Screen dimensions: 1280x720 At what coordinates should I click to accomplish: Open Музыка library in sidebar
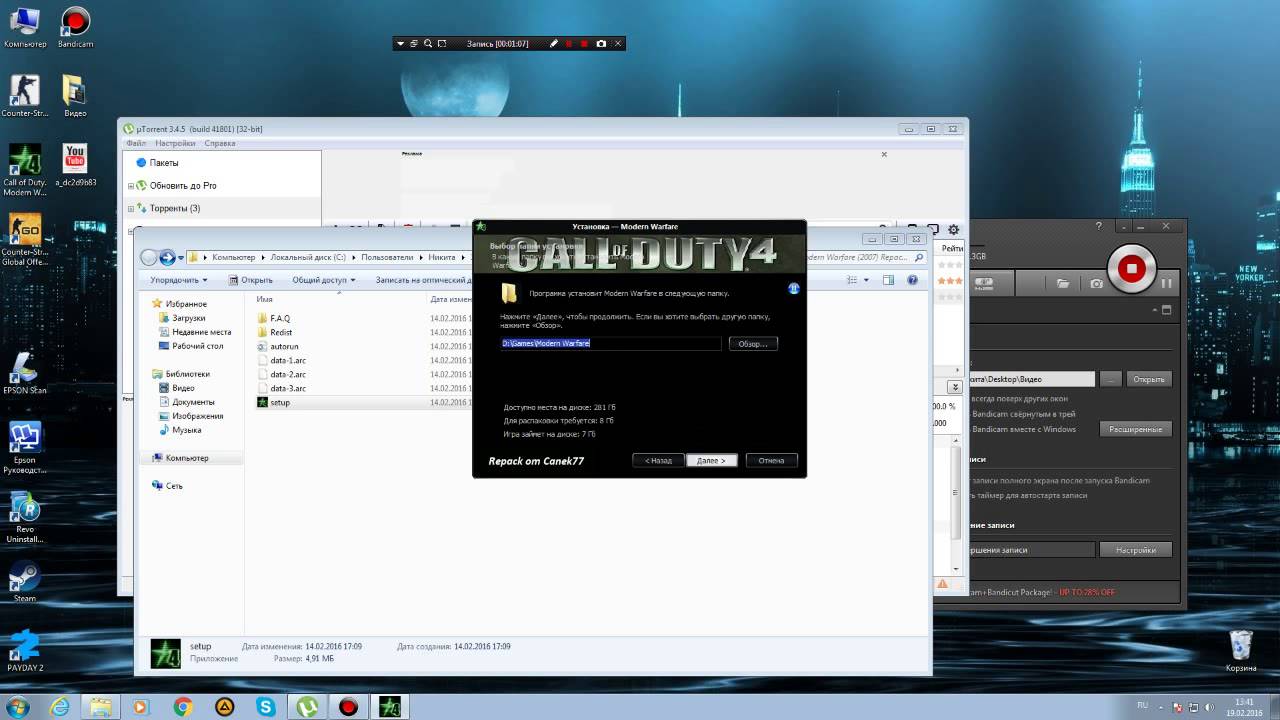coord(186,430)
